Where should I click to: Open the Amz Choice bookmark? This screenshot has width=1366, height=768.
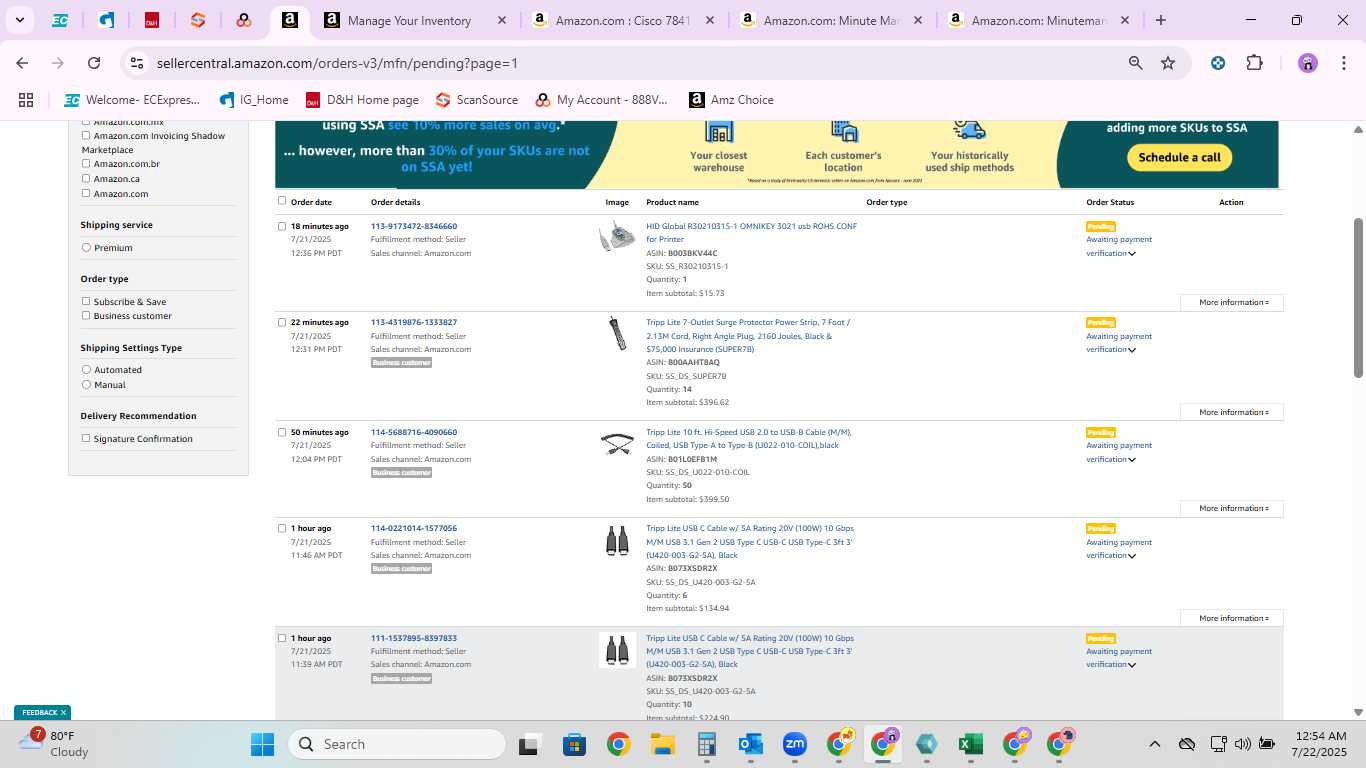click(731, 100)
